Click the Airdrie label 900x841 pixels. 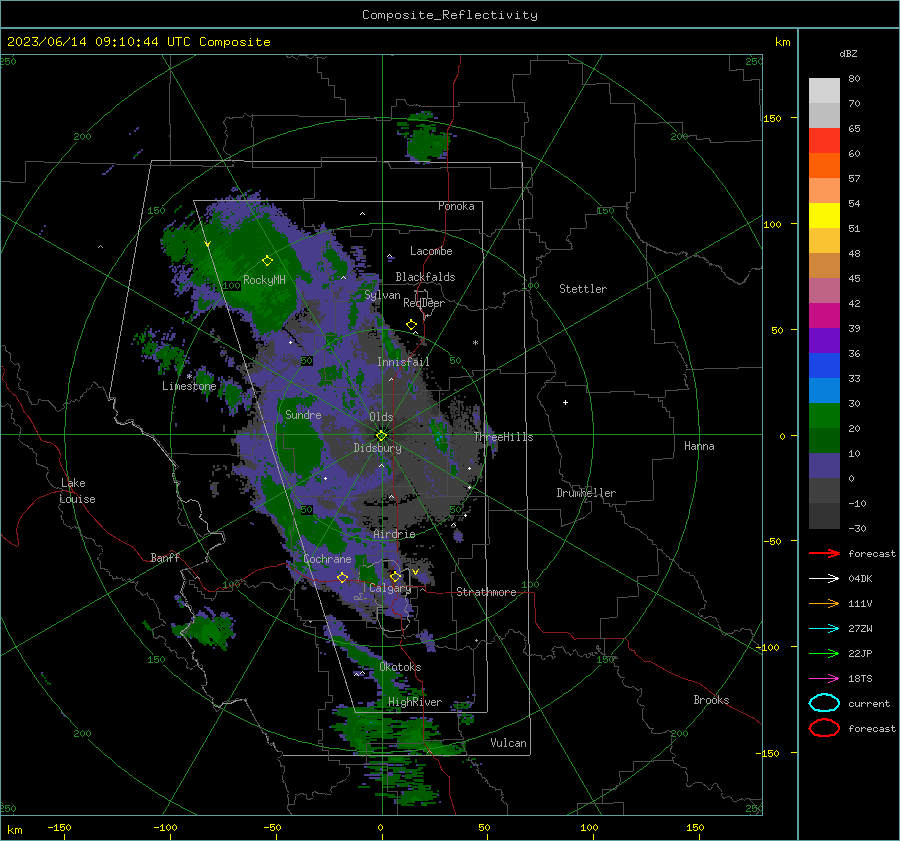click(394, 534)
